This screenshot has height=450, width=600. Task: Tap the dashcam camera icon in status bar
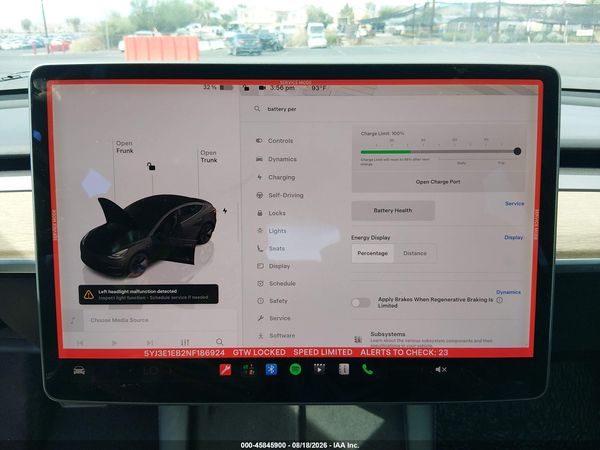pos(262,88)
